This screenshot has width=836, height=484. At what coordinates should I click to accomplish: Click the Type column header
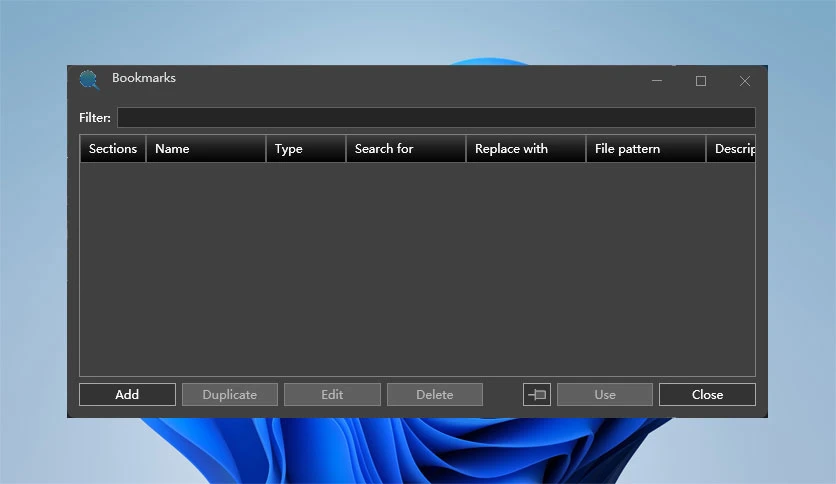pos(306,149)
